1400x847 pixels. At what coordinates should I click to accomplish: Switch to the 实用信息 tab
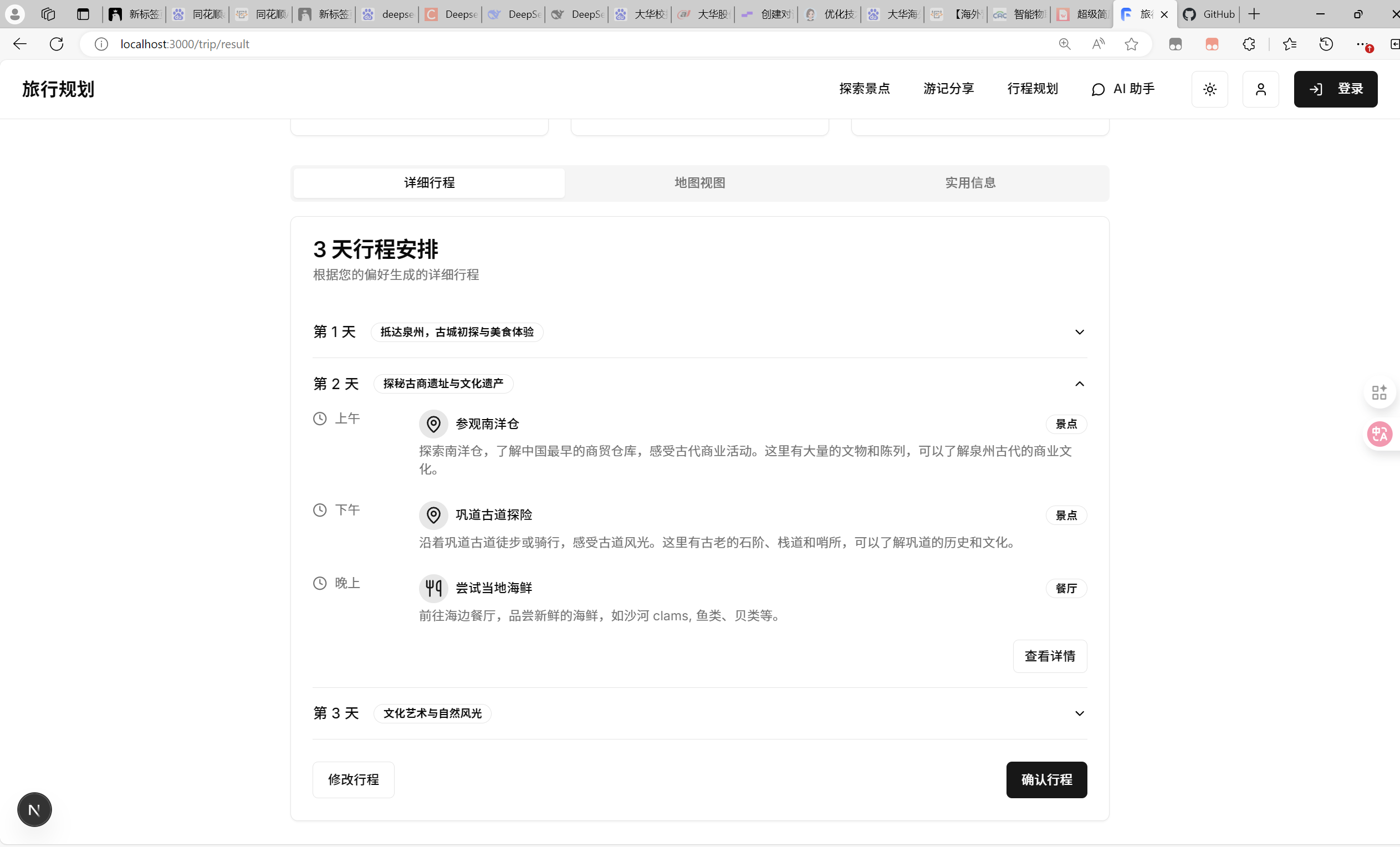(x=970, y=182)
